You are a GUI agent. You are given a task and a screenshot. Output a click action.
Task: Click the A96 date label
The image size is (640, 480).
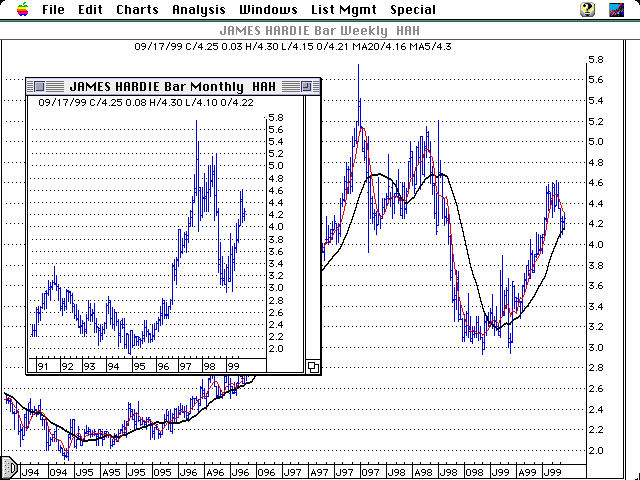pos(215,473)
